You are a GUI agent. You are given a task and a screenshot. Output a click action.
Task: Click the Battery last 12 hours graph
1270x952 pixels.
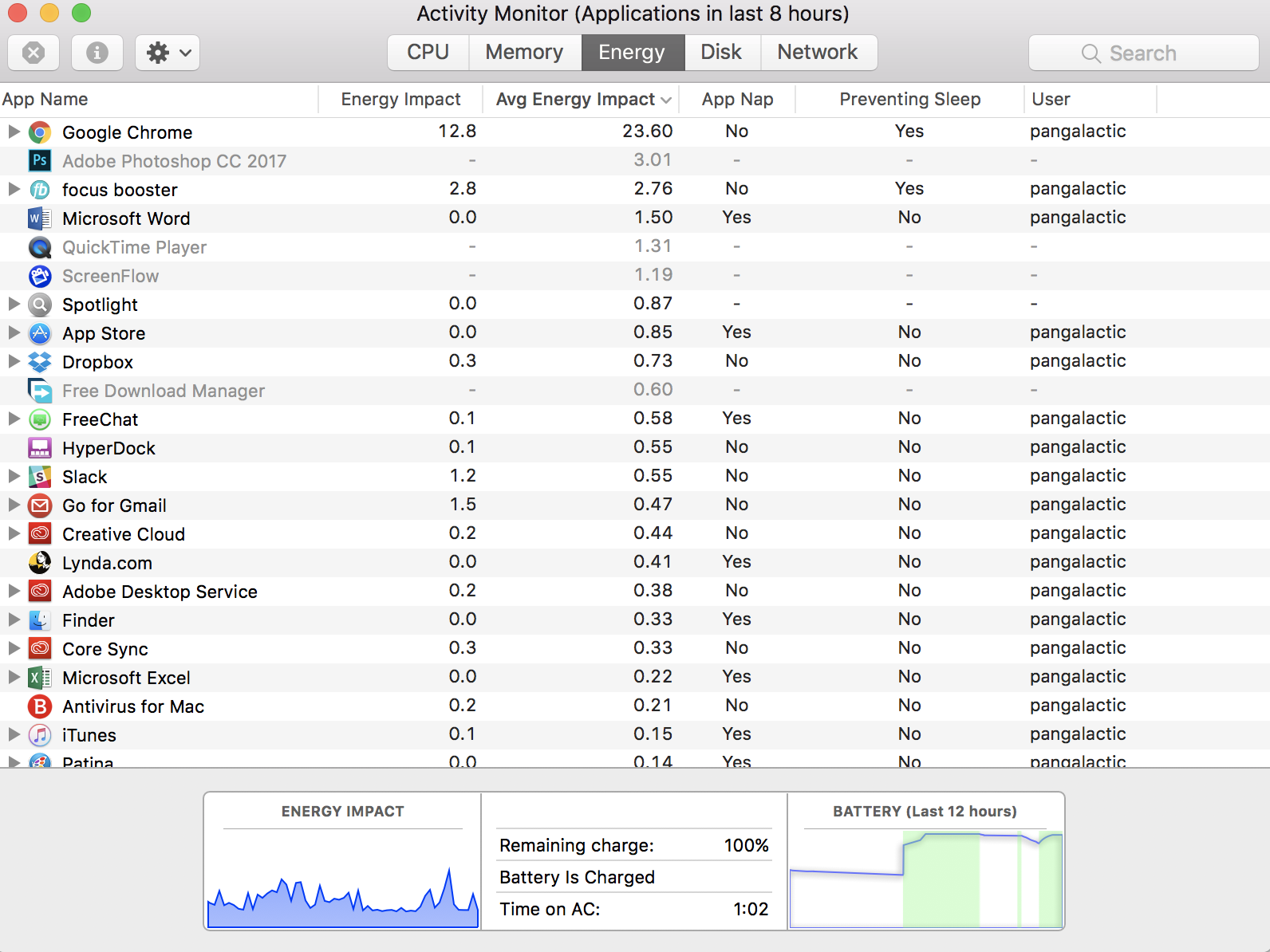(x=926, y=879)
